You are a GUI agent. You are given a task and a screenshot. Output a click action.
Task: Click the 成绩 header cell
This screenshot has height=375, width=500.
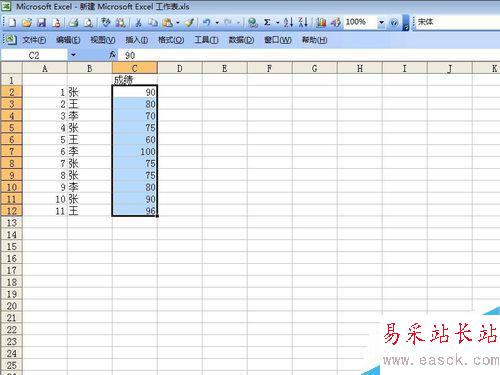pos(135,80)
